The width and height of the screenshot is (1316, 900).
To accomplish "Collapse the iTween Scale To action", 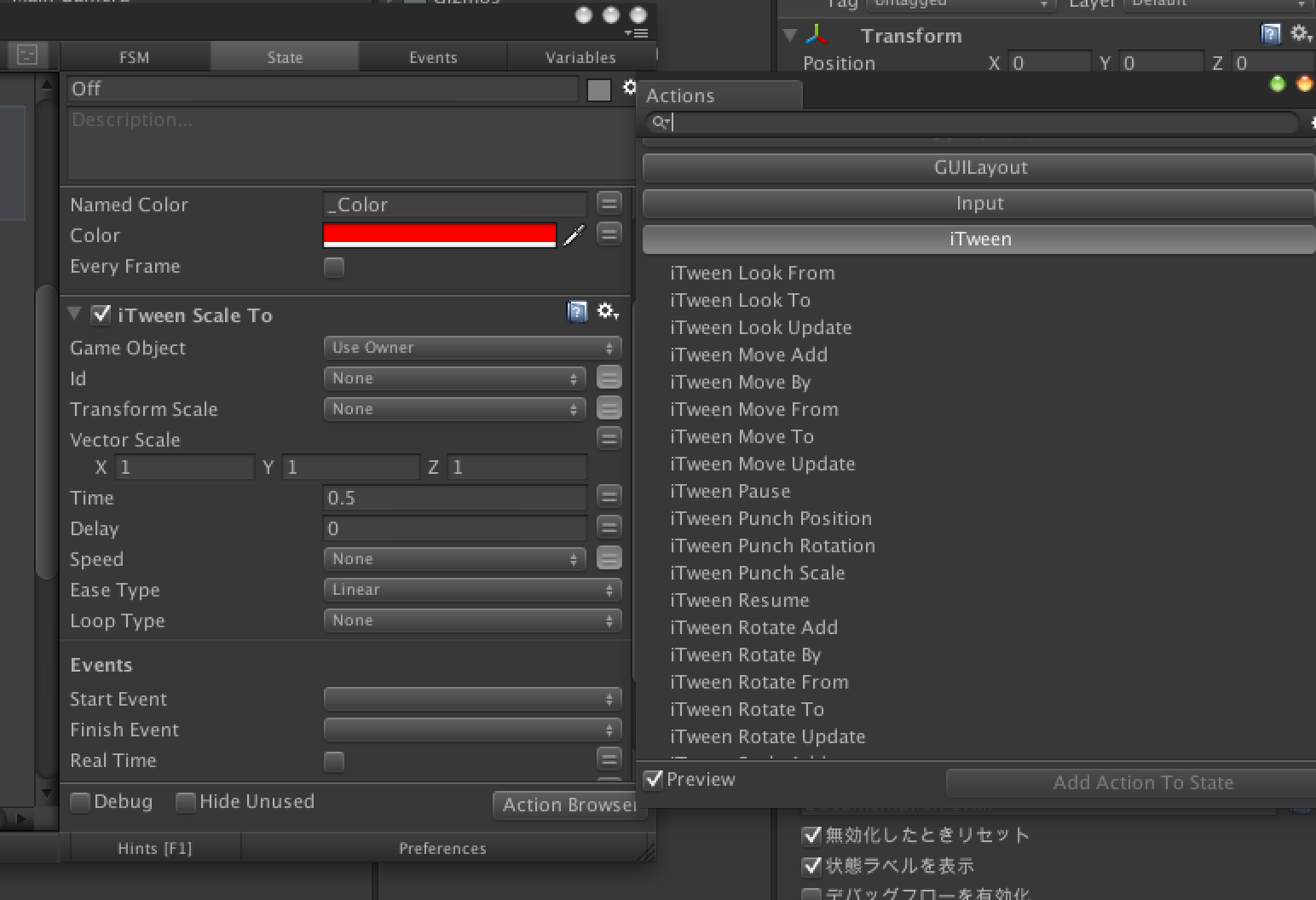I will (x=75, y=314).
